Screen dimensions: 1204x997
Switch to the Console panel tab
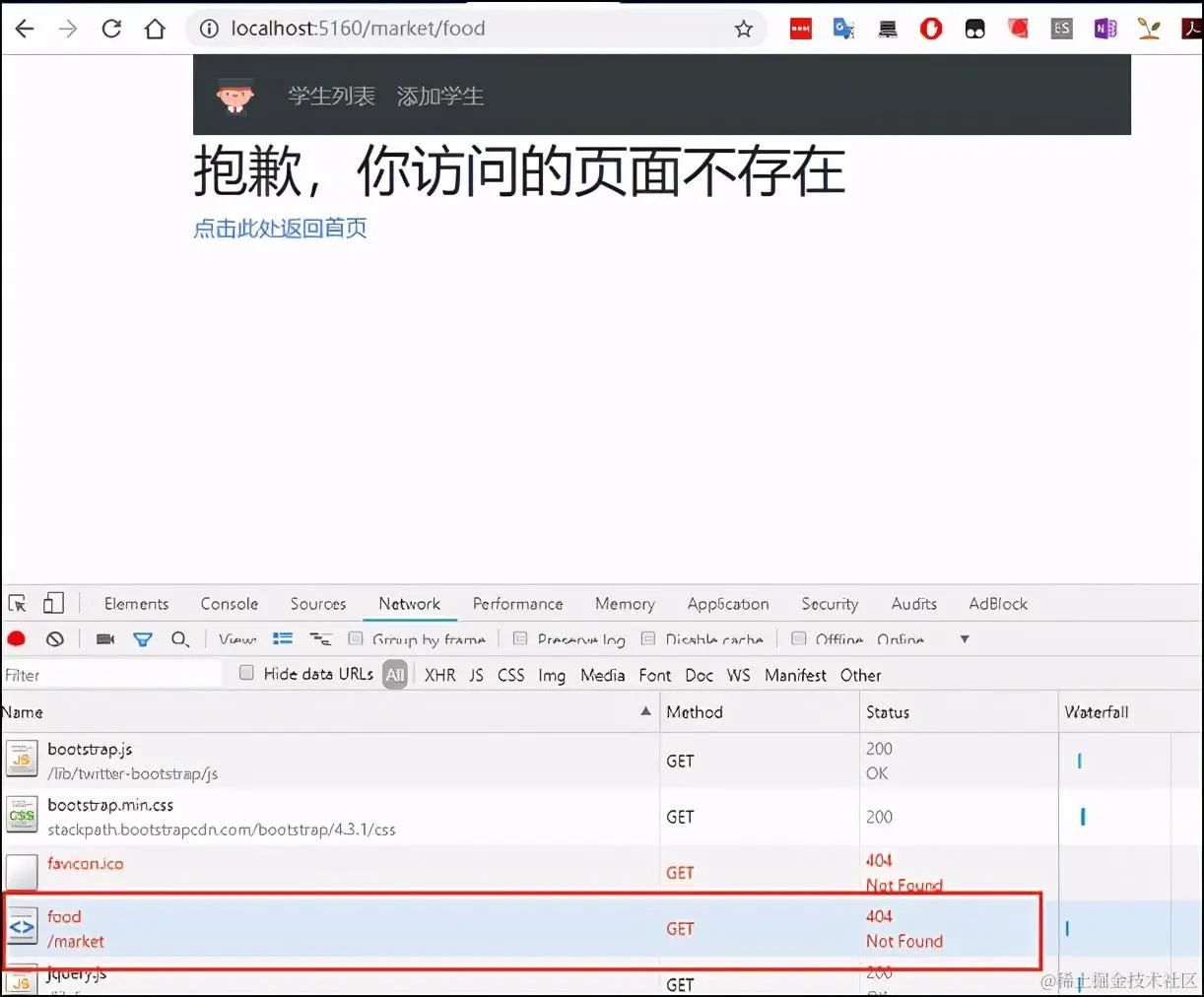point(229,603)
